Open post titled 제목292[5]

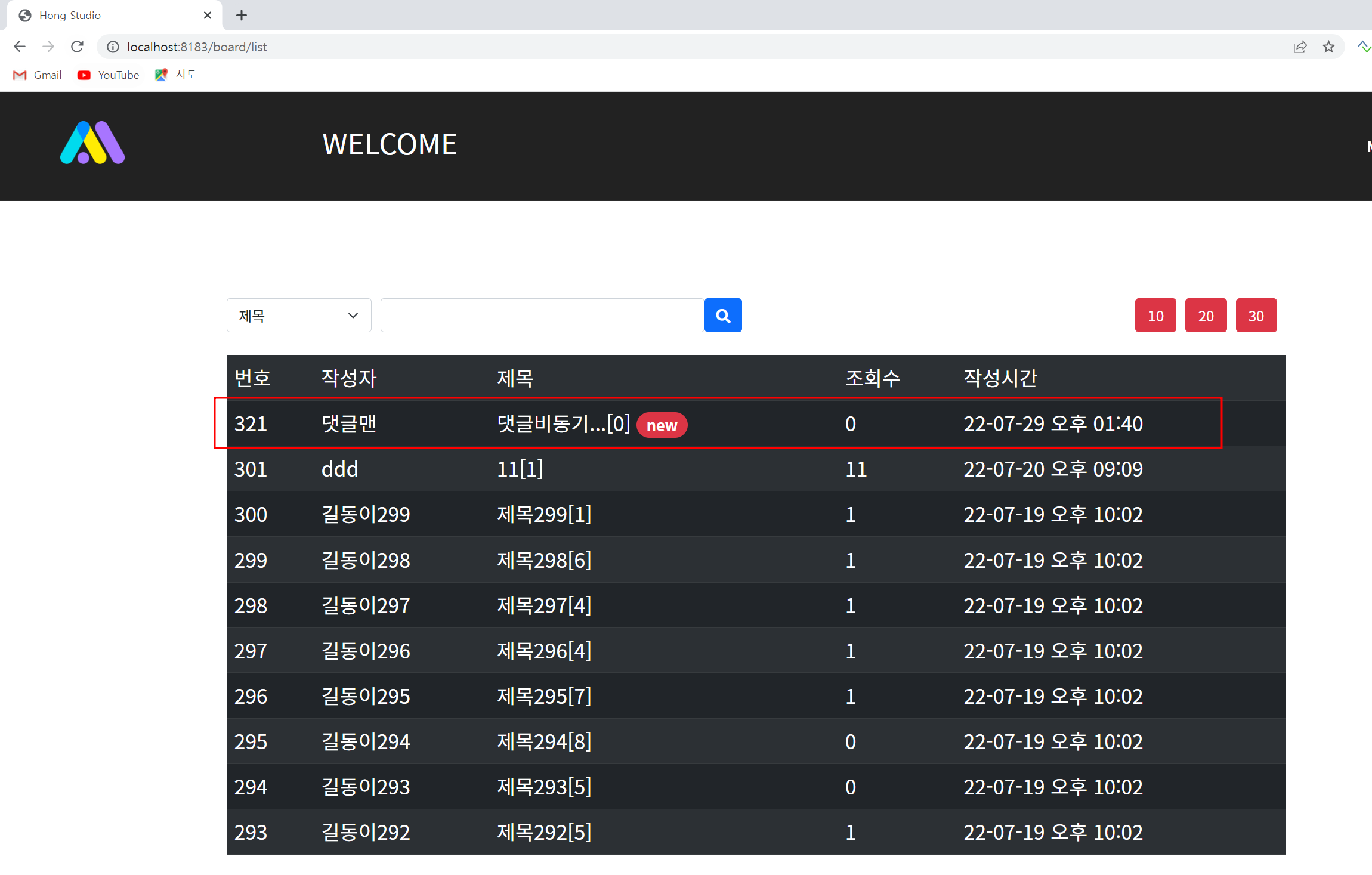tap(544, 832)
